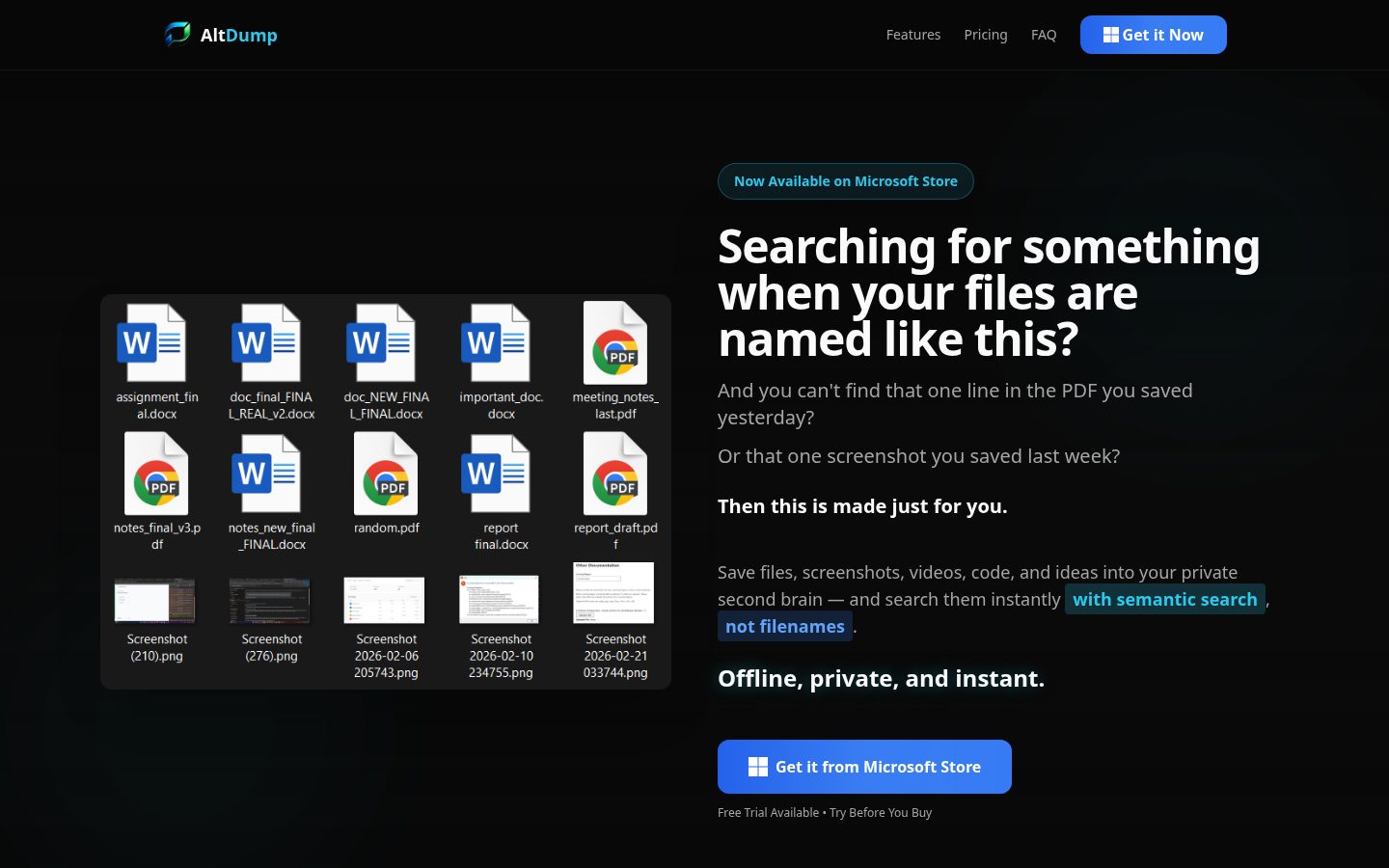Click the assignment_final.docx Word icon
Image resolution: width=1389 pixels, height=868 pixels.
point(151,343)
